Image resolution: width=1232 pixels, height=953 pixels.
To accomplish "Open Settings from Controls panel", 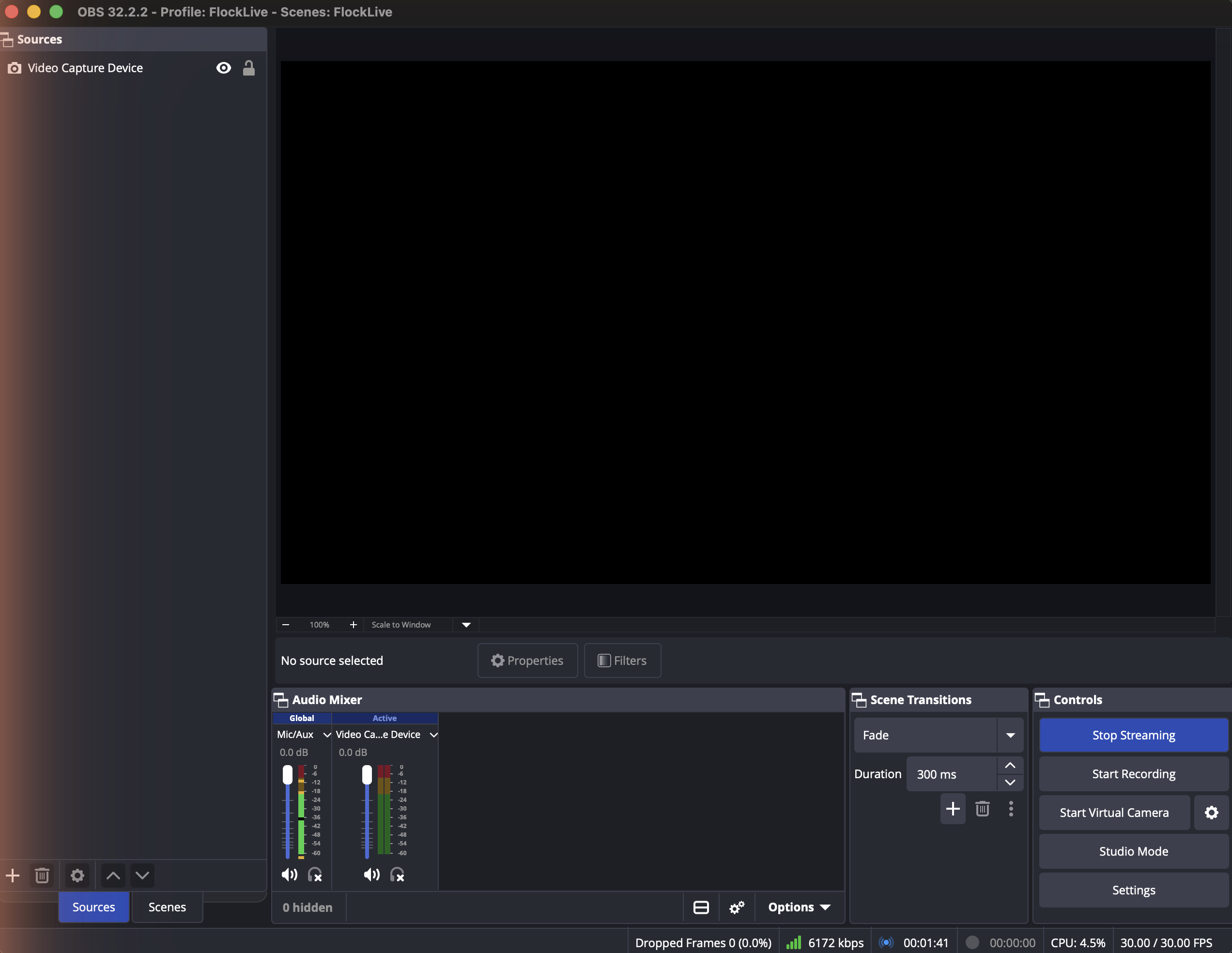I will pos(1134,891).
